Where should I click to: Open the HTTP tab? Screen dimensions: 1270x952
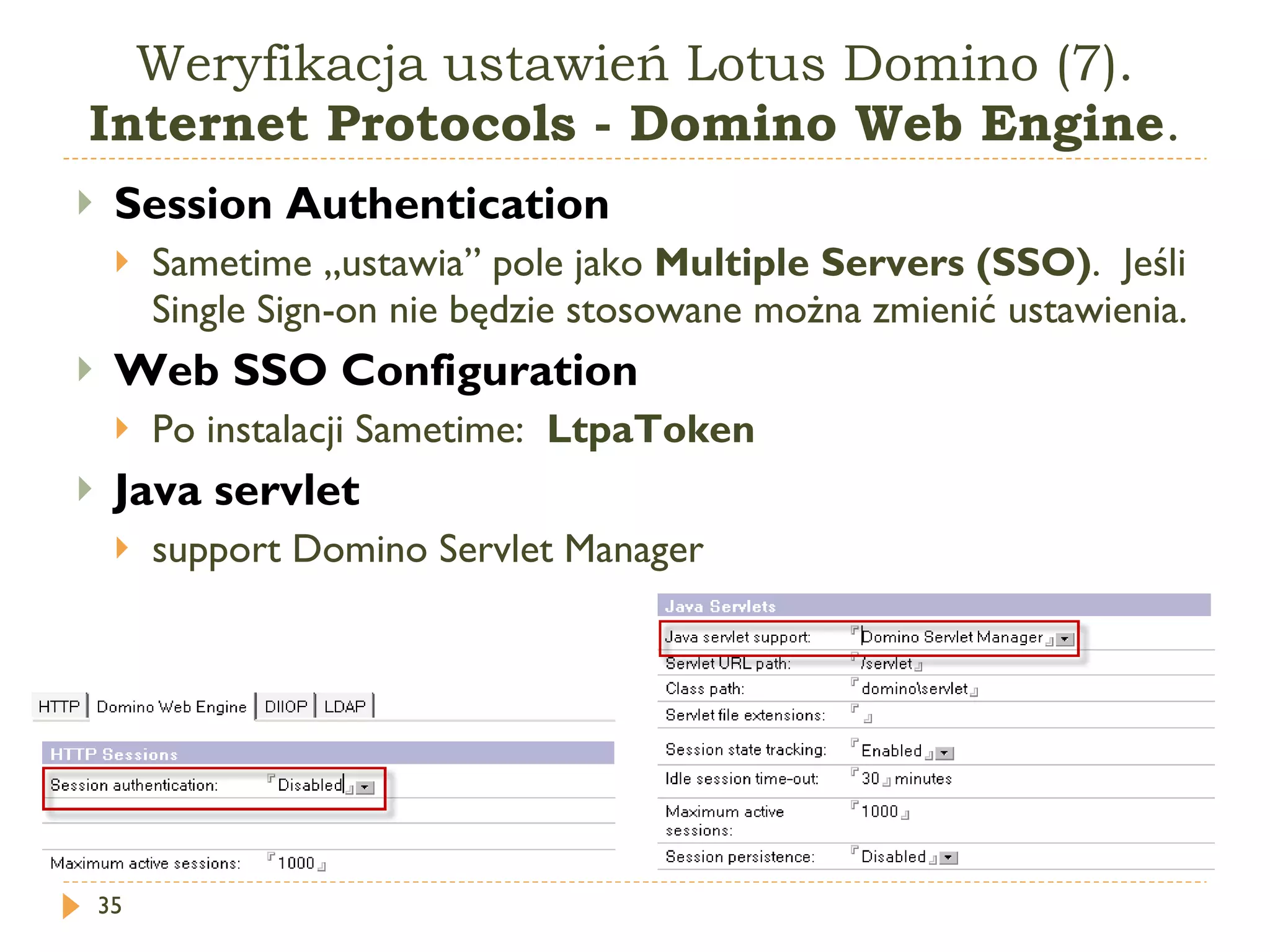[x=59, y=707]
